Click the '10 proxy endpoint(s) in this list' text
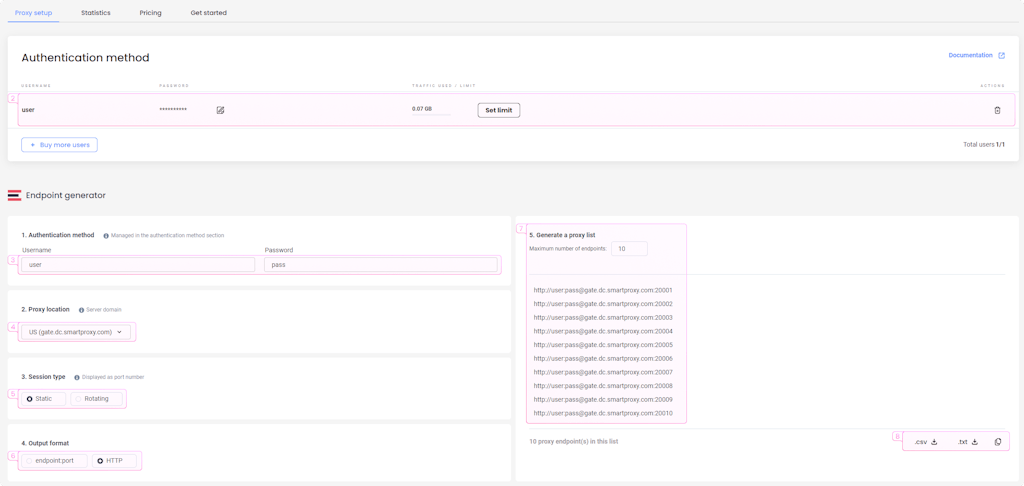The width and height of the screenshot is (1024, 486). click(573, 442)
